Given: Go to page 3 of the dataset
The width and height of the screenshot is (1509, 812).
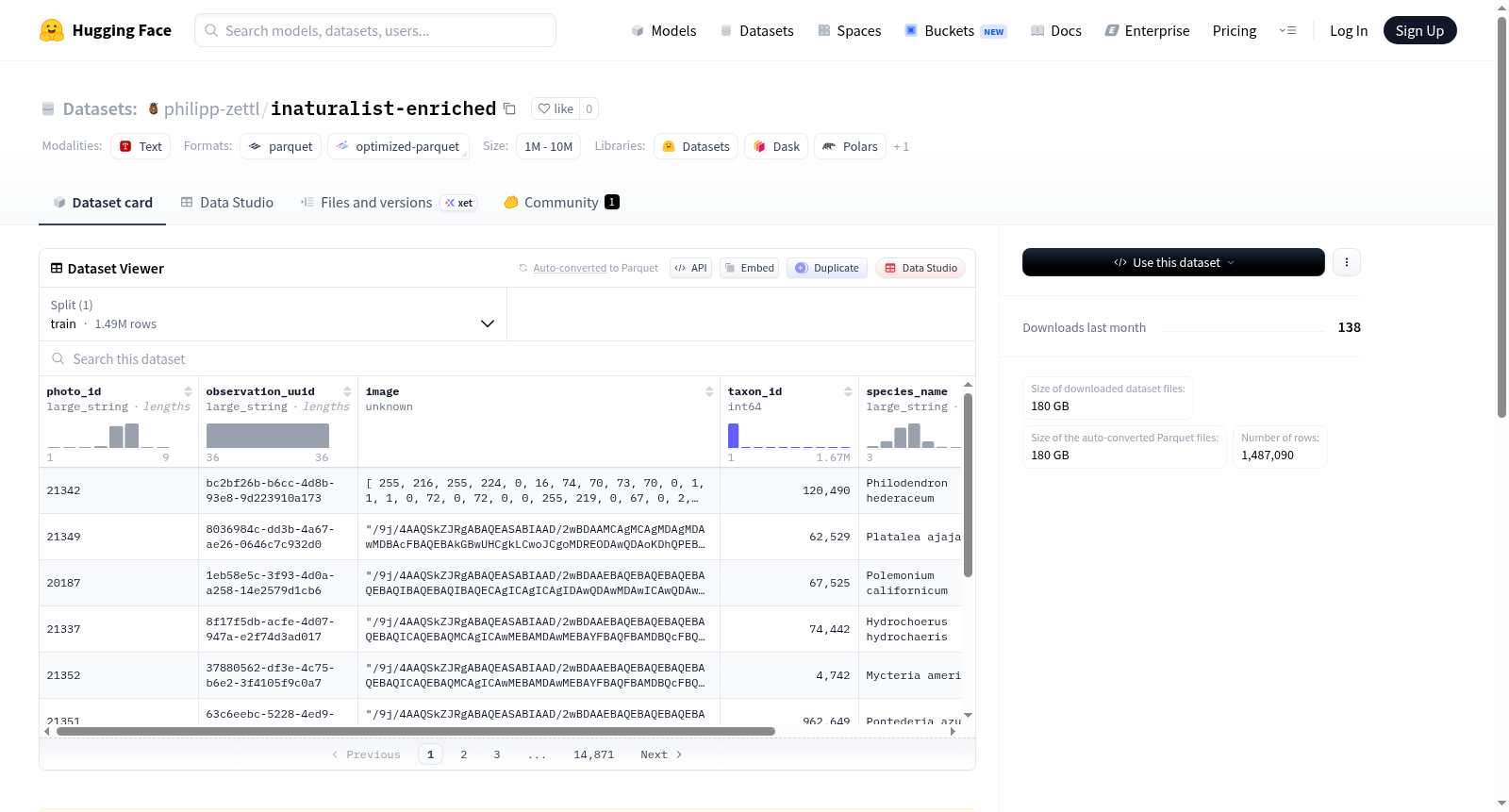Looking at the screenshot, I should 497,754.
